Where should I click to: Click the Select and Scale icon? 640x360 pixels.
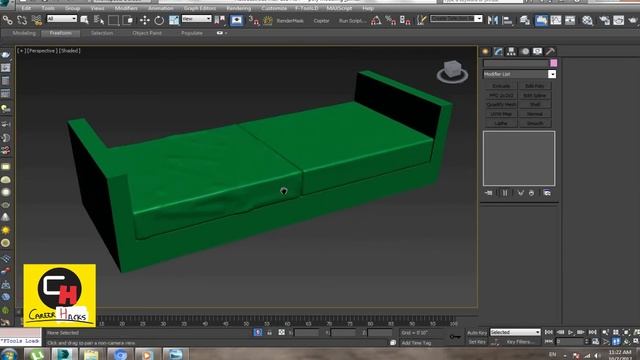(x=174, y=20)
